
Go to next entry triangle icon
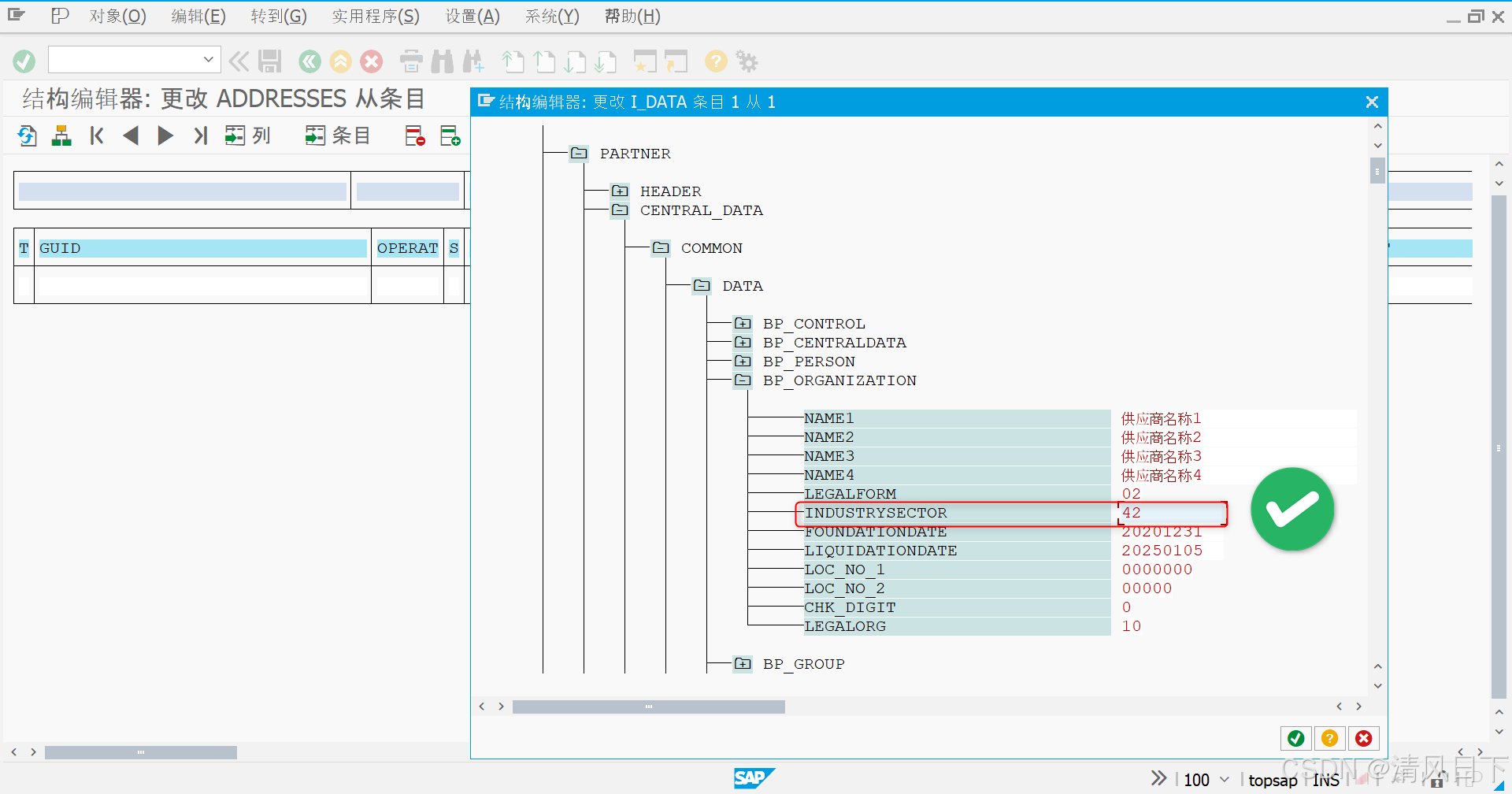(165, 135)
